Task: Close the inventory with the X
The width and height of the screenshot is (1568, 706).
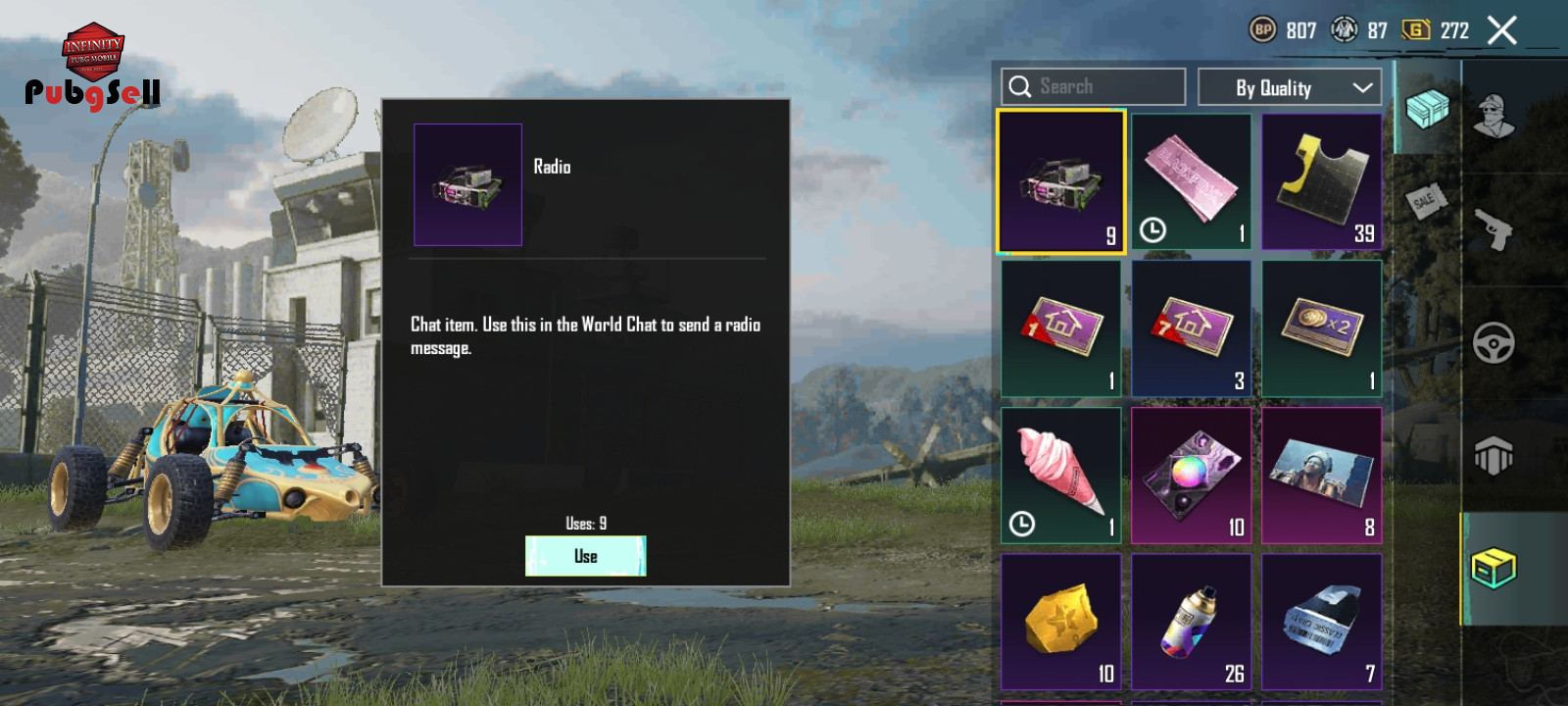Action: [1501, 30]
